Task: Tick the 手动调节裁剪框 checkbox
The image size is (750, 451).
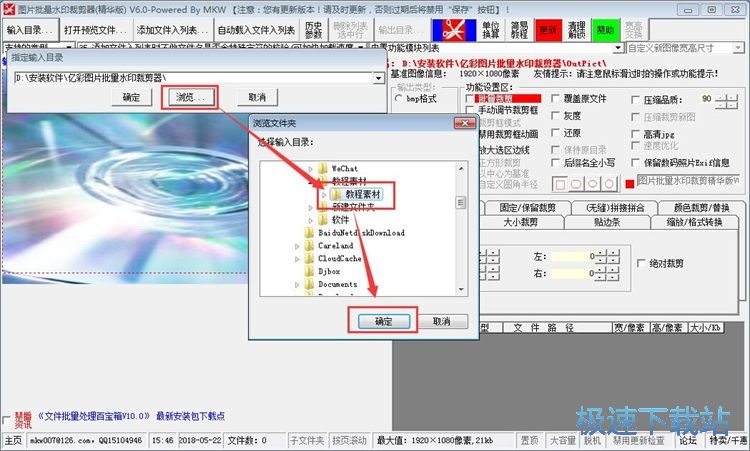Action: [x=470, y=110]
